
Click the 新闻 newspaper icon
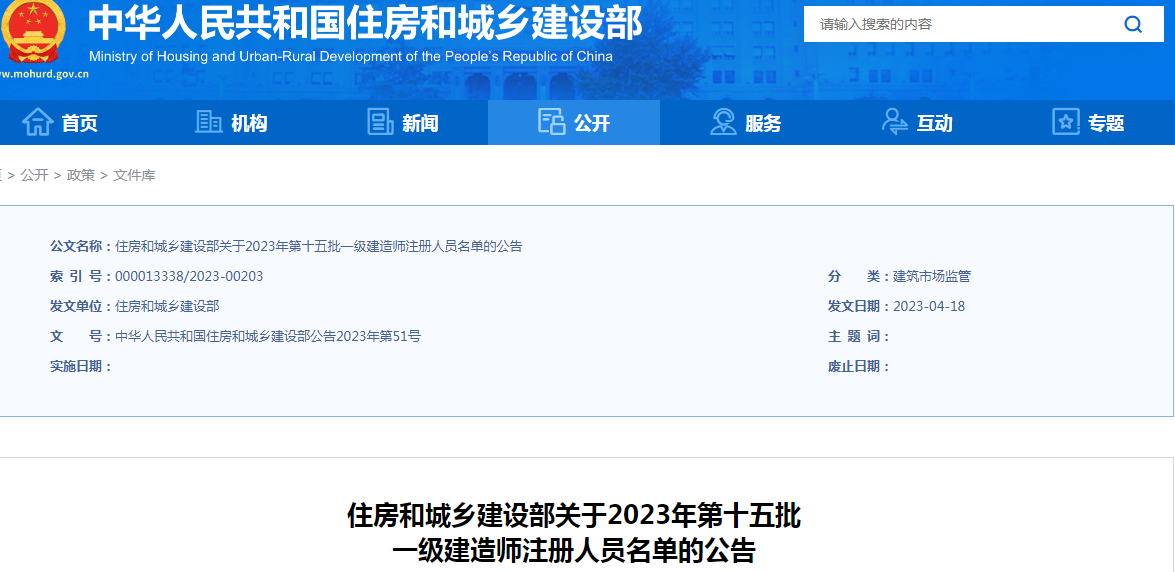pyautogui.click(x=380, y=121)
